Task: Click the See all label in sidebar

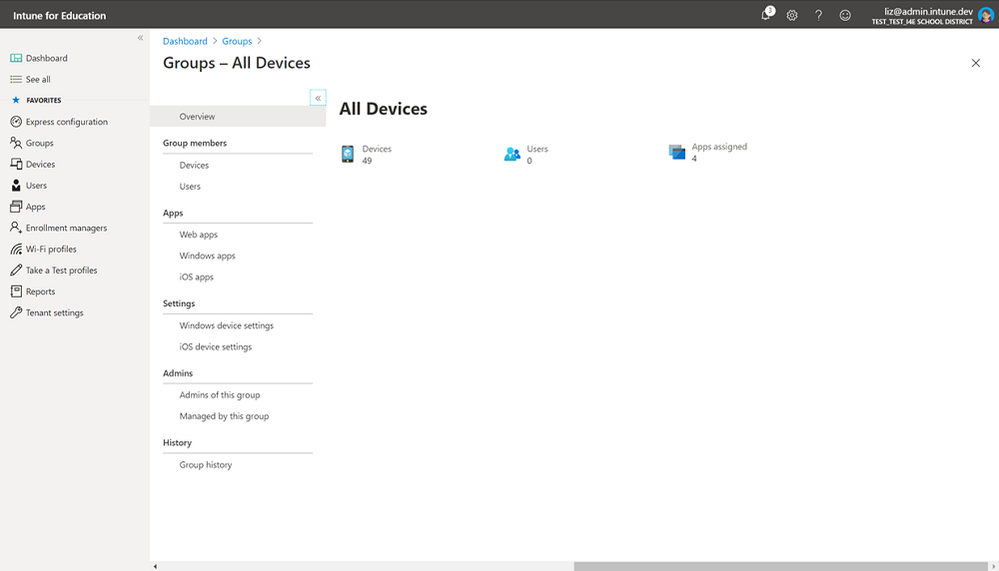Action: coord(38,79)
